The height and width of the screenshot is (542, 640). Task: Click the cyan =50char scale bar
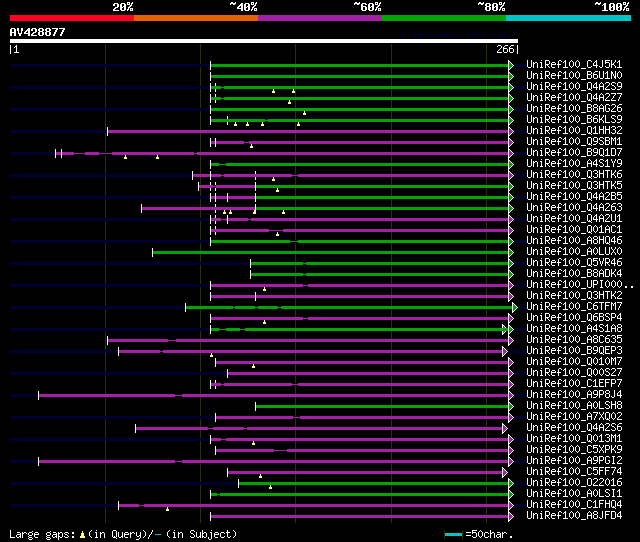click(x=453, y=534)
